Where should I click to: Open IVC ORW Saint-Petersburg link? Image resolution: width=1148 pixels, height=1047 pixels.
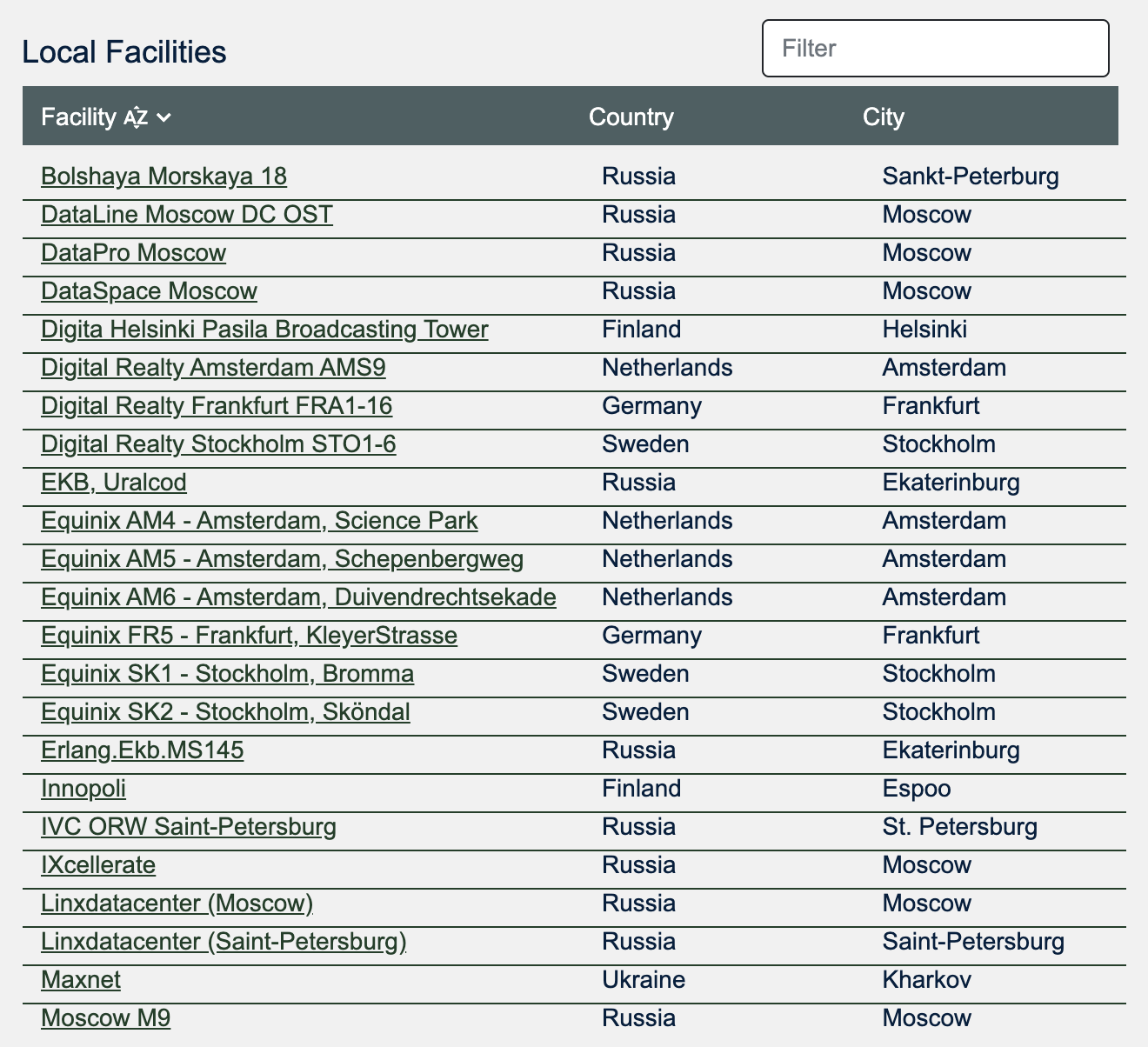point(189,827)
